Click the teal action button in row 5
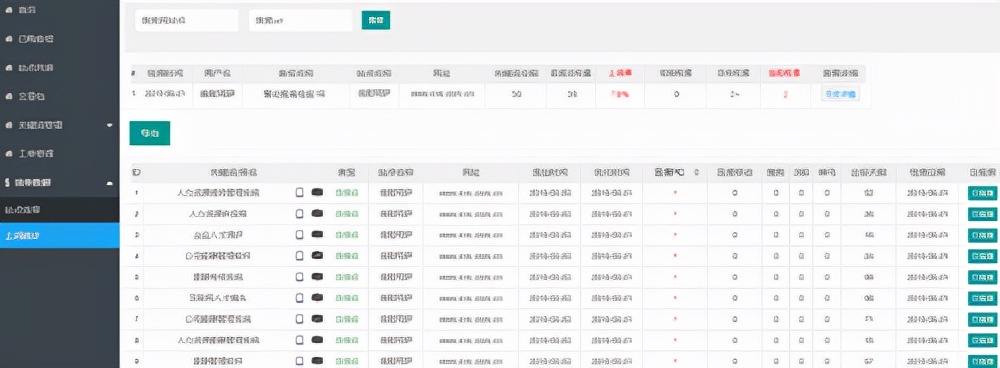Image resolution: width=1000 pixels, height=368 pixels. click(x=983, y=277)
